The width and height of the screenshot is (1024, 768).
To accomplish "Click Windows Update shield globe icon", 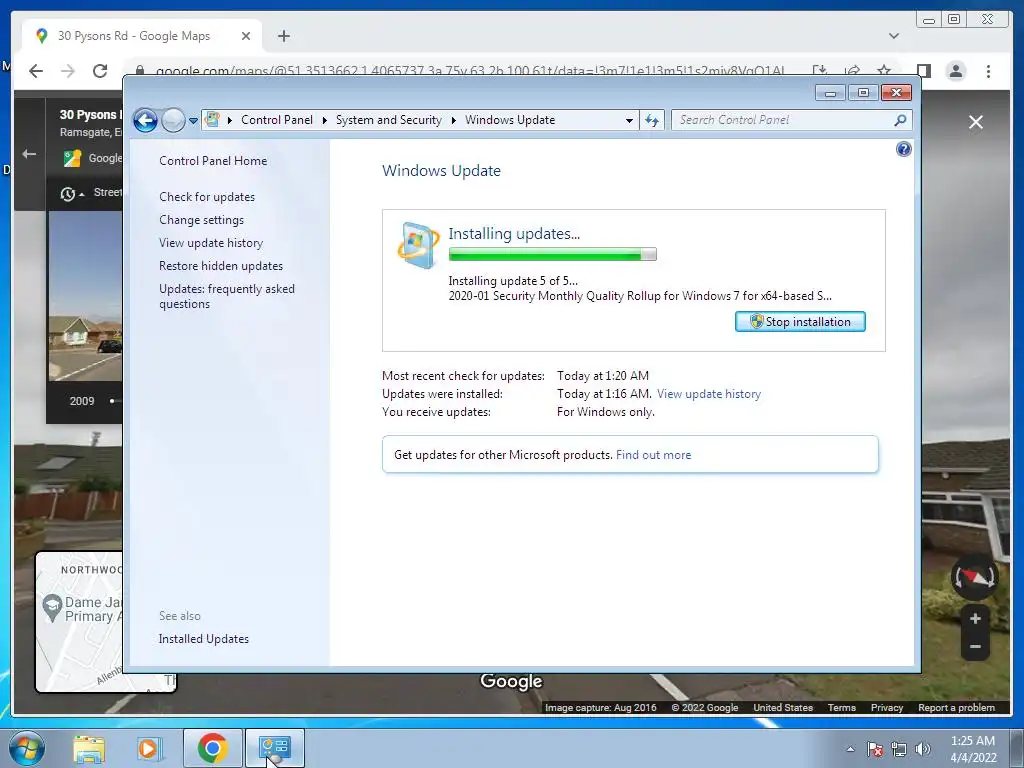I will point(418,245).
